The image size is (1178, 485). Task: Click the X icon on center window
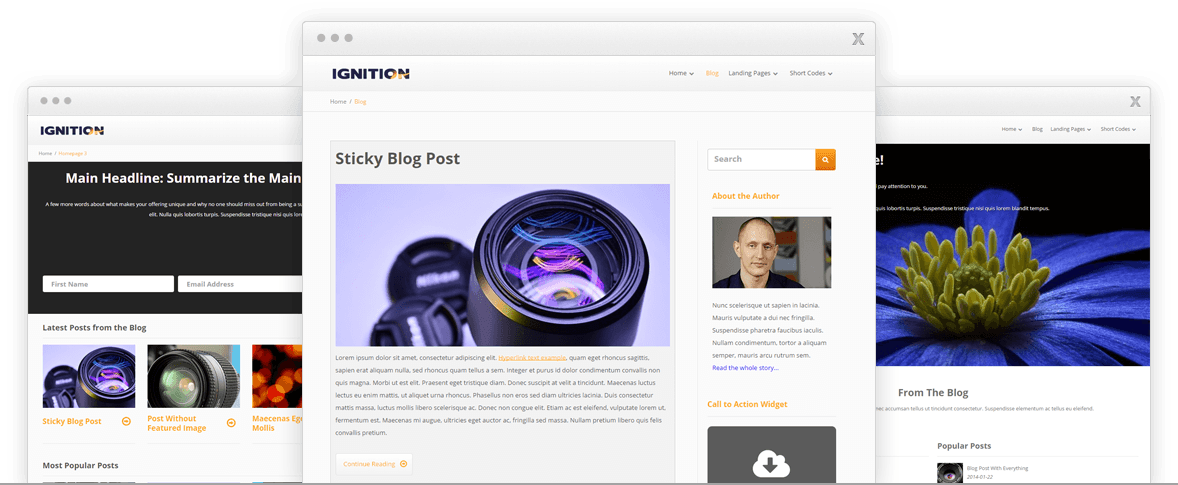tap(858, 39)
